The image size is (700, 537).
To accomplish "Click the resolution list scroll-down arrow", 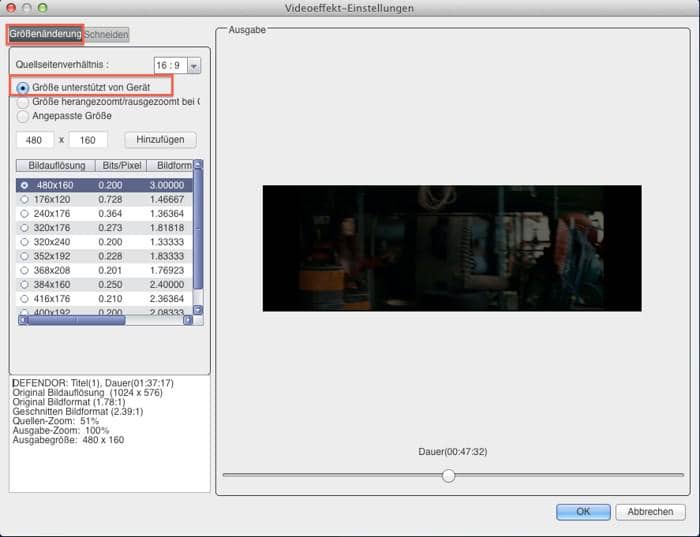I will (x=198, y=310).
